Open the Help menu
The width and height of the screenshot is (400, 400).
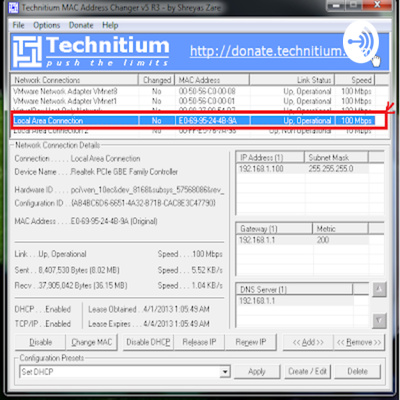click(110, 25)
